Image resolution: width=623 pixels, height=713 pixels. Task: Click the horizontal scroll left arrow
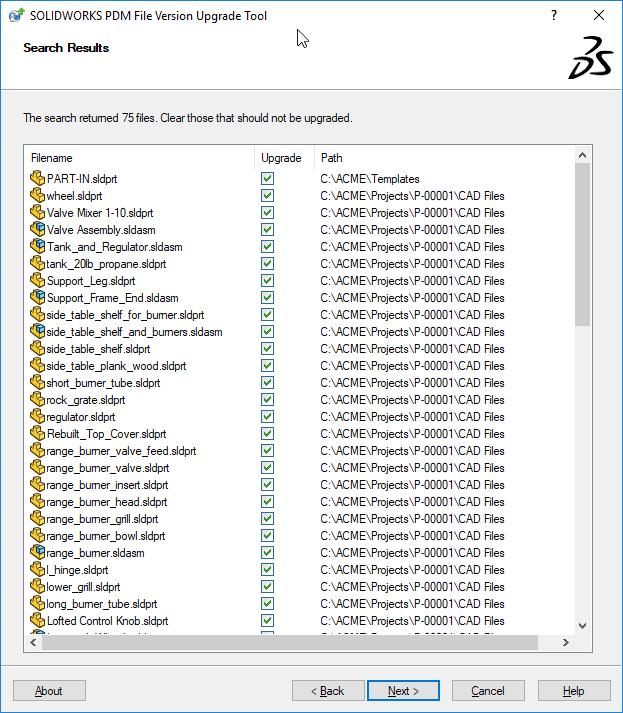pos(33,642)
